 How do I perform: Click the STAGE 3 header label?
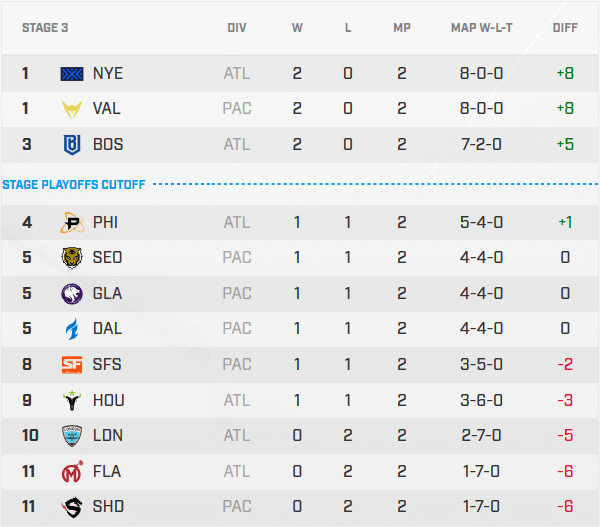45,28
